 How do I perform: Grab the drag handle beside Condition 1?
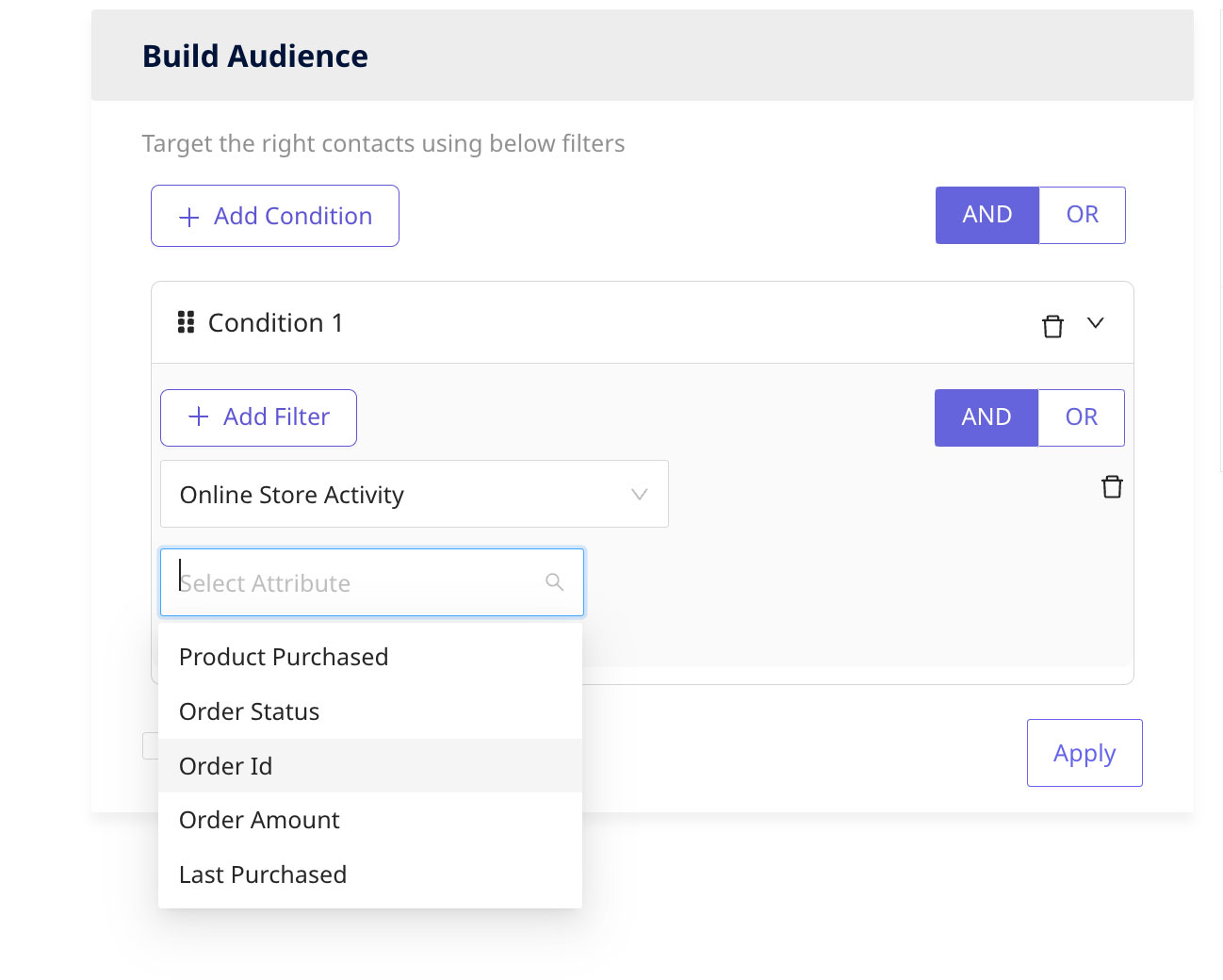tap(186, 322)
